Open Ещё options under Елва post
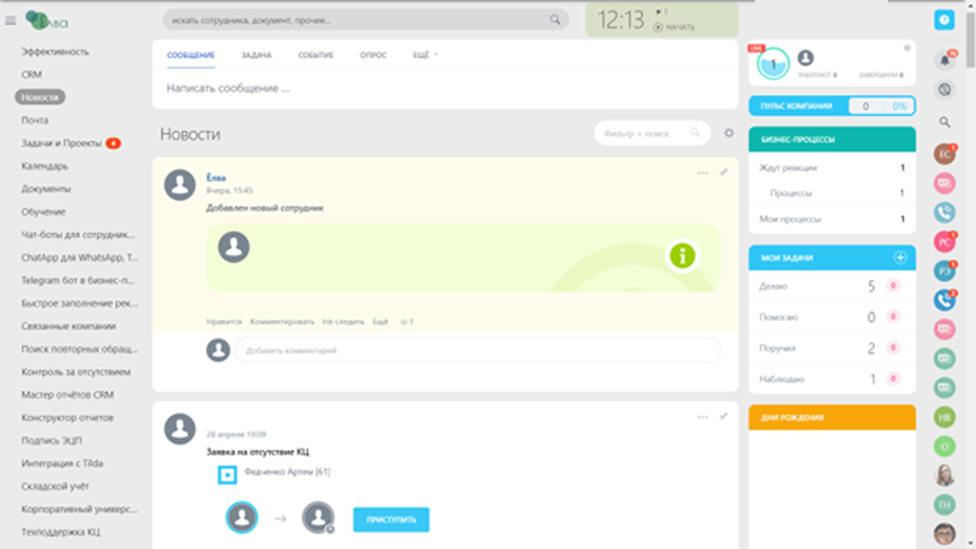 (x=380, y=322)
